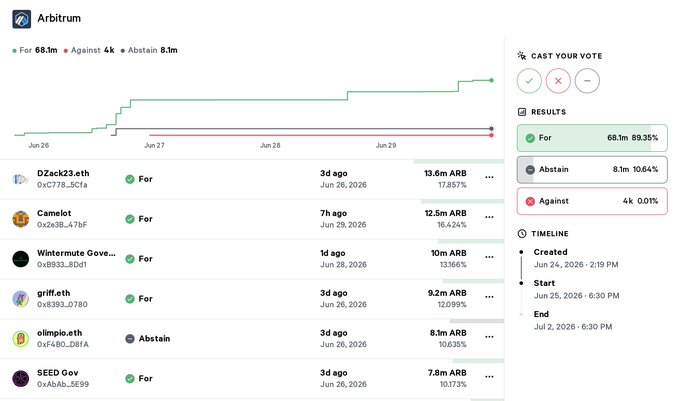This screenshot has height=401, width=680.
Task: Click the red Against line endpoint on chart
Action: tap(491, 135)
